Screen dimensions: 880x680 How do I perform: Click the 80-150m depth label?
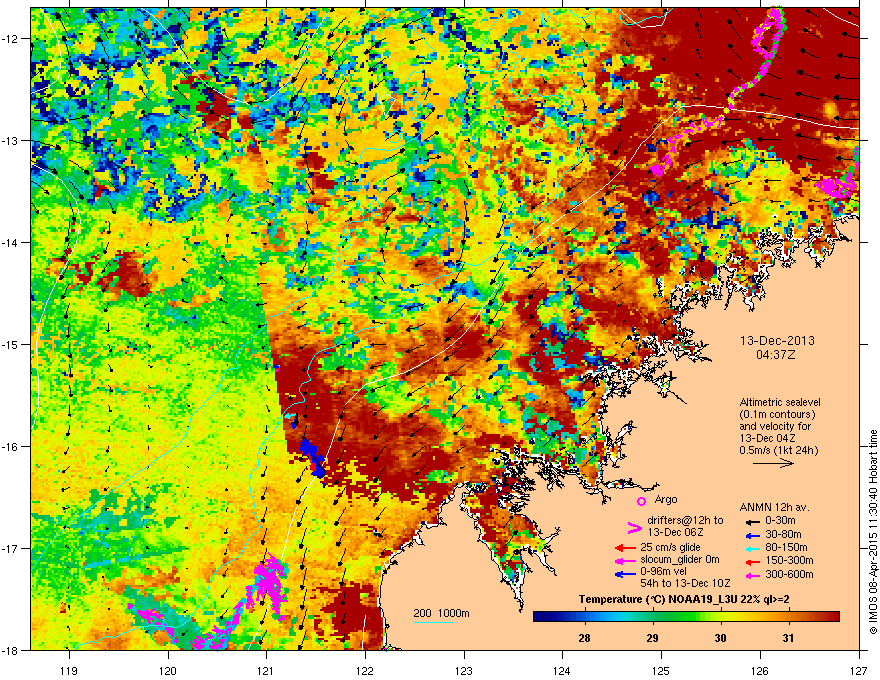pos(786,548)
